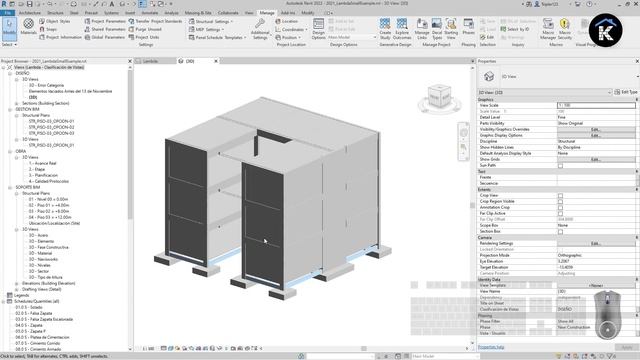Open Phases dialog
The width and height of the screenshot is (640, 360).
pos(469,27)
